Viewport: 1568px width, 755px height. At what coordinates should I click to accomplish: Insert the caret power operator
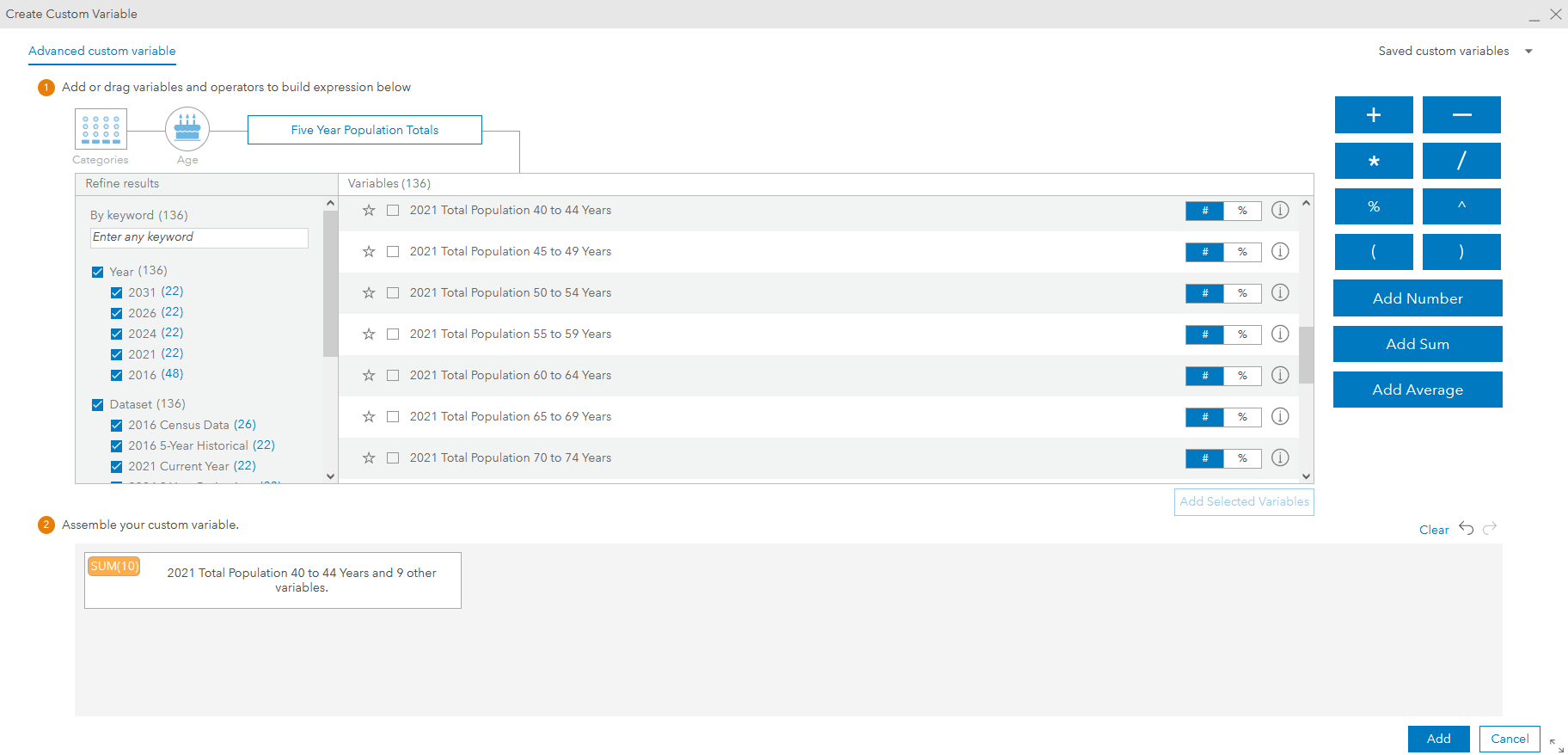pos(1461,206)
